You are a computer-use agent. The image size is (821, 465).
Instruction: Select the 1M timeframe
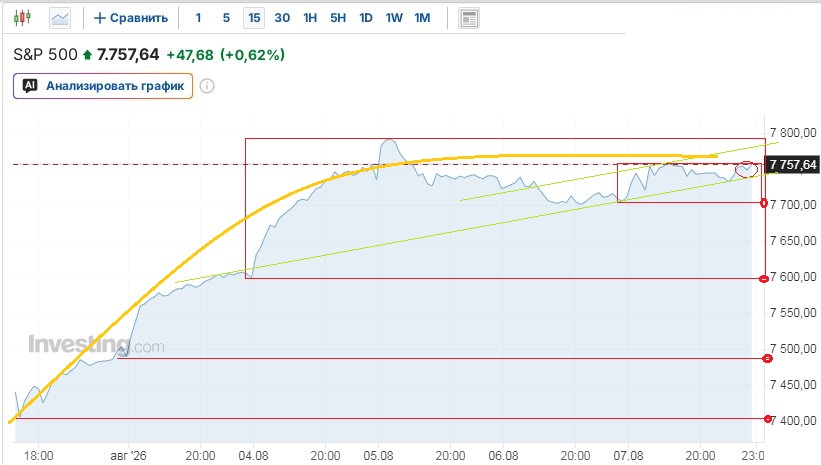coord(422,18)
